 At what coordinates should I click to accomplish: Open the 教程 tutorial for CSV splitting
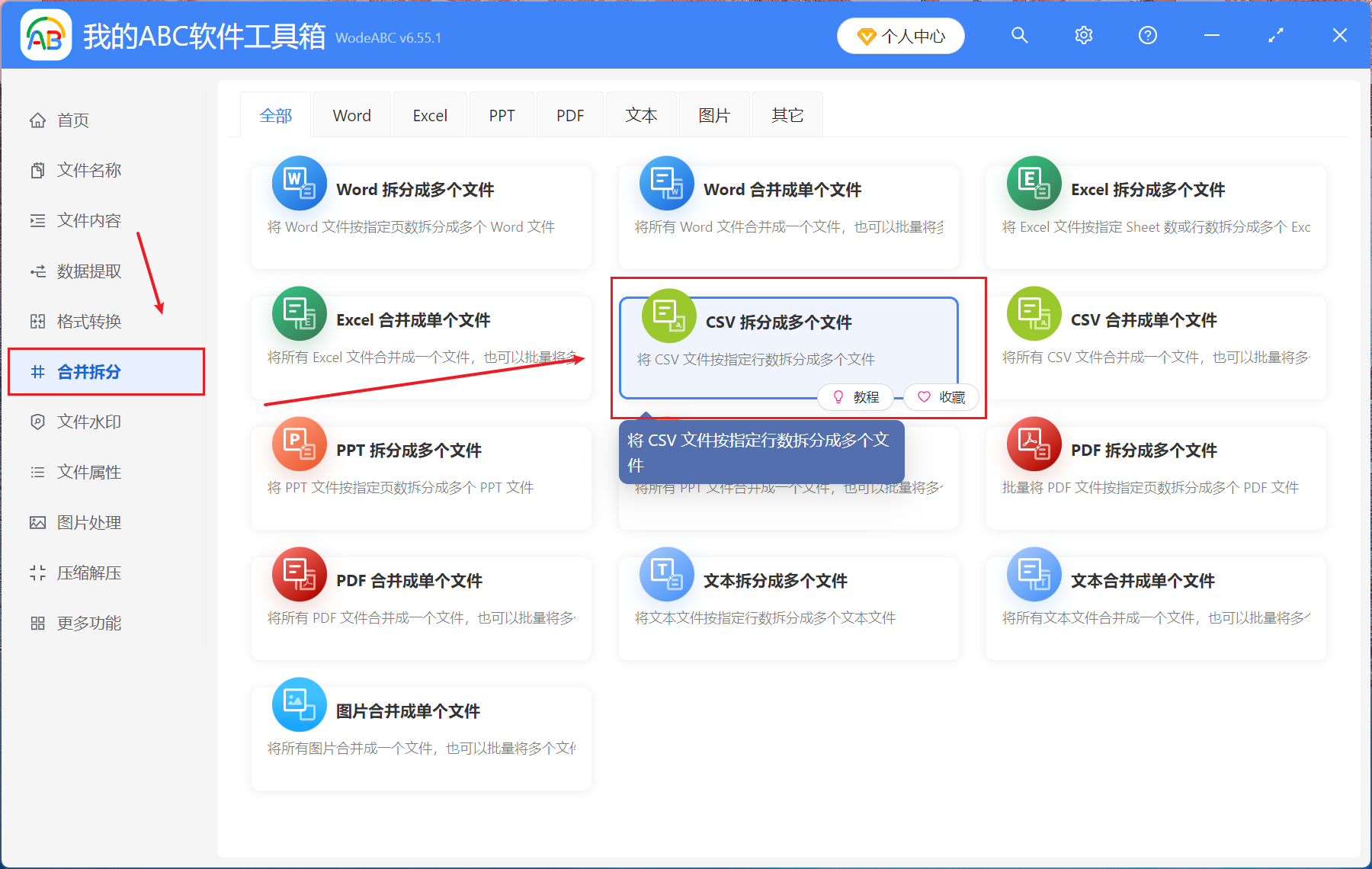[x=855, y=397]
